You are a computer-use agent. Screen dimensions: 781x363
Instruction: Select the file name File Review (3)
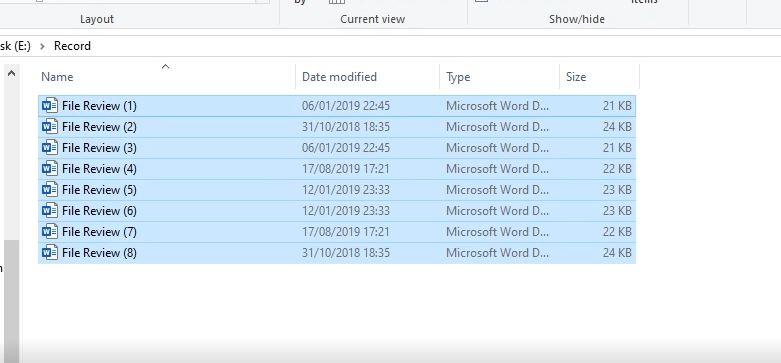click(x=99, y=147)
